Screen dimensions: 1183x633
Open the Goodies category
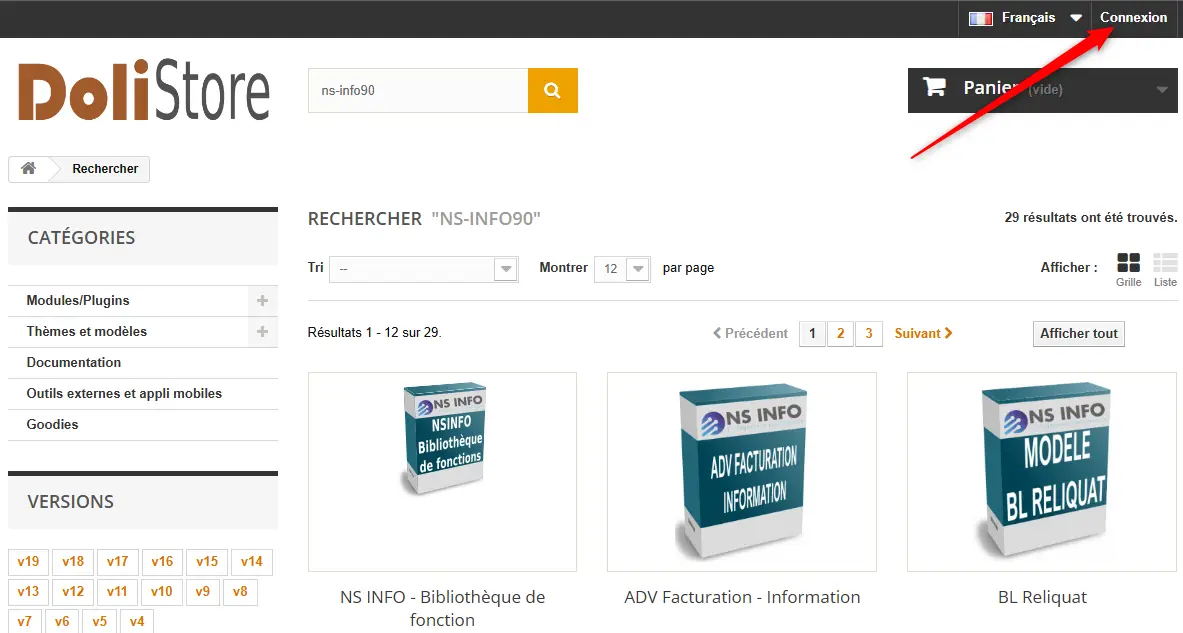coord(52,424)
